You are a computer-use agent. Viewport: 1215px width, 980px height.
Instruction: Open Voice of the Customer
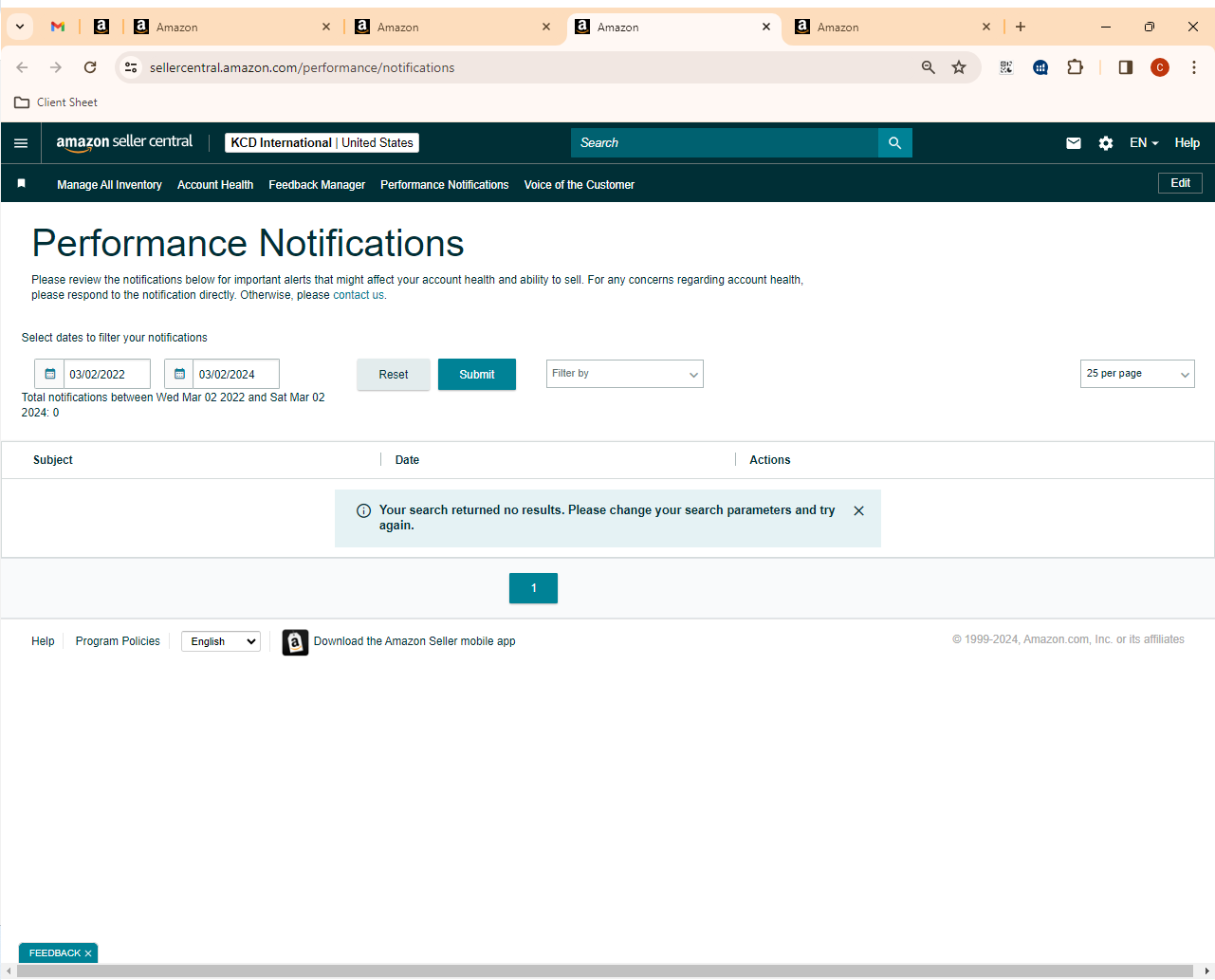coord(580,185)
